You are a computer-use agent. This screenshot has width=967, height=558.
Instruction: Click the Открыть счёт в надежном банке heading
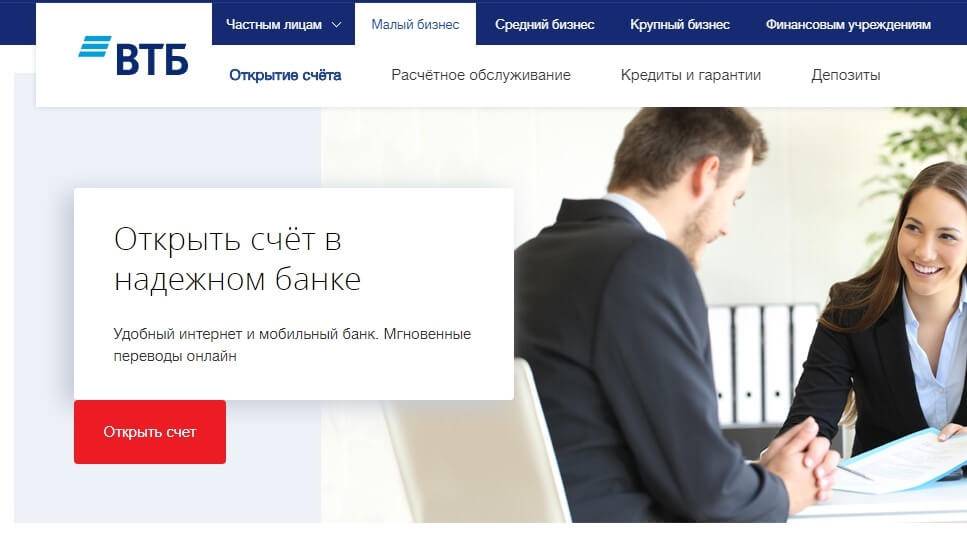[237, 260]
